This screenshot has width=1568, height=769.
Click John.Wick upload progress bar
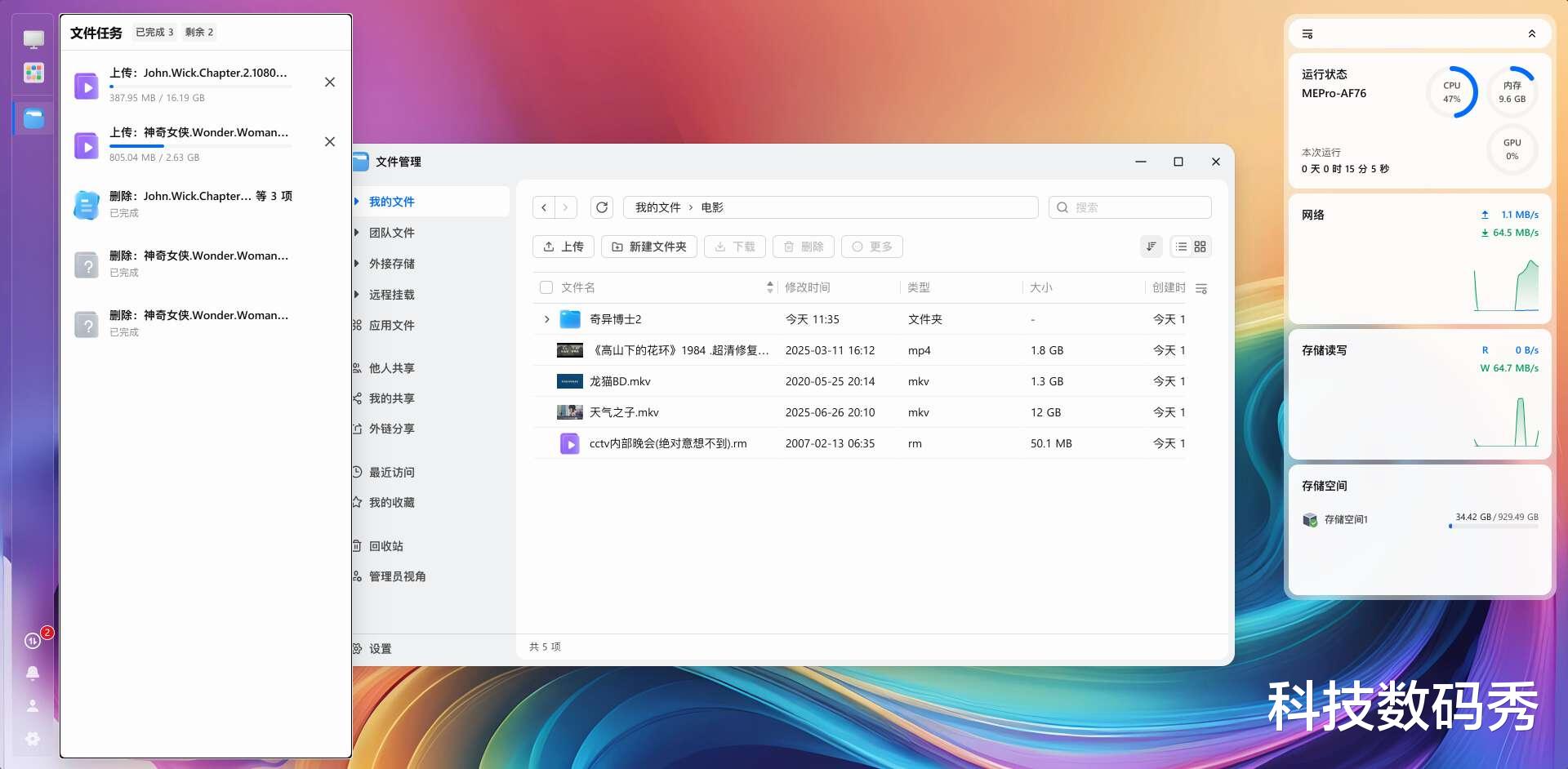pos(200,87)
